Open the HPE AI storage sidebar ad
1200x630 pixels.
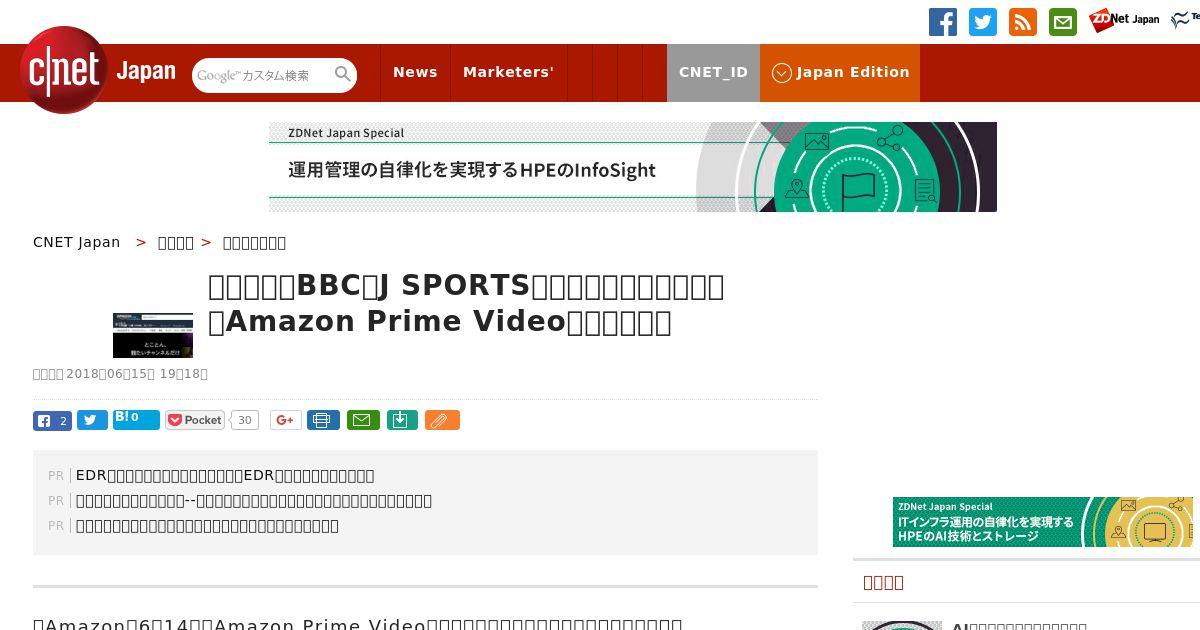point(1043,522)
